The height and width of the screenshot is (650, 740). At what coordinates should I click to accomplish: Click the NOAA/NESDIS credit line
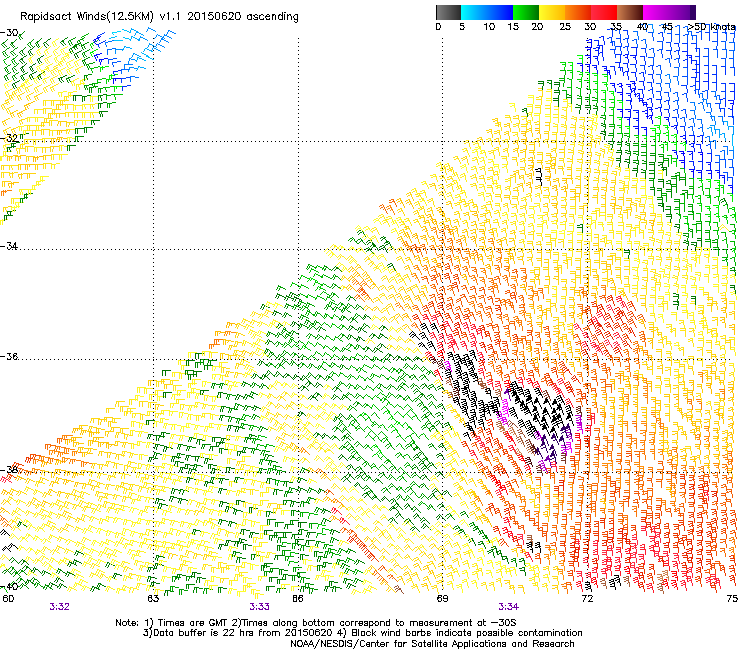pyautogui.click(x=432, y=644)
